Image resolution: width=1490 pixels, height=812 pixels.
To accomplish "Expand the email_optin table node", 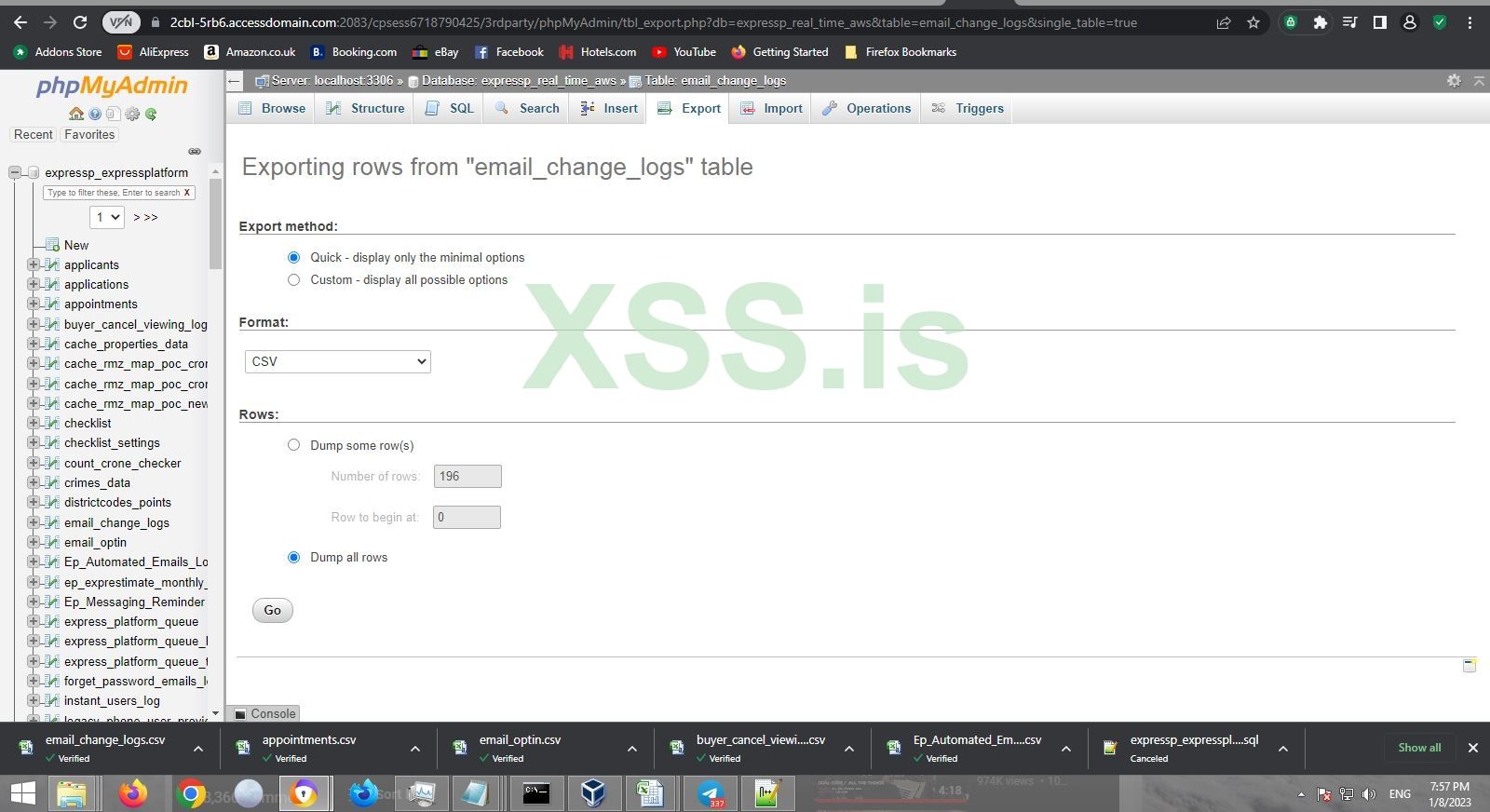I will [34, 542].
